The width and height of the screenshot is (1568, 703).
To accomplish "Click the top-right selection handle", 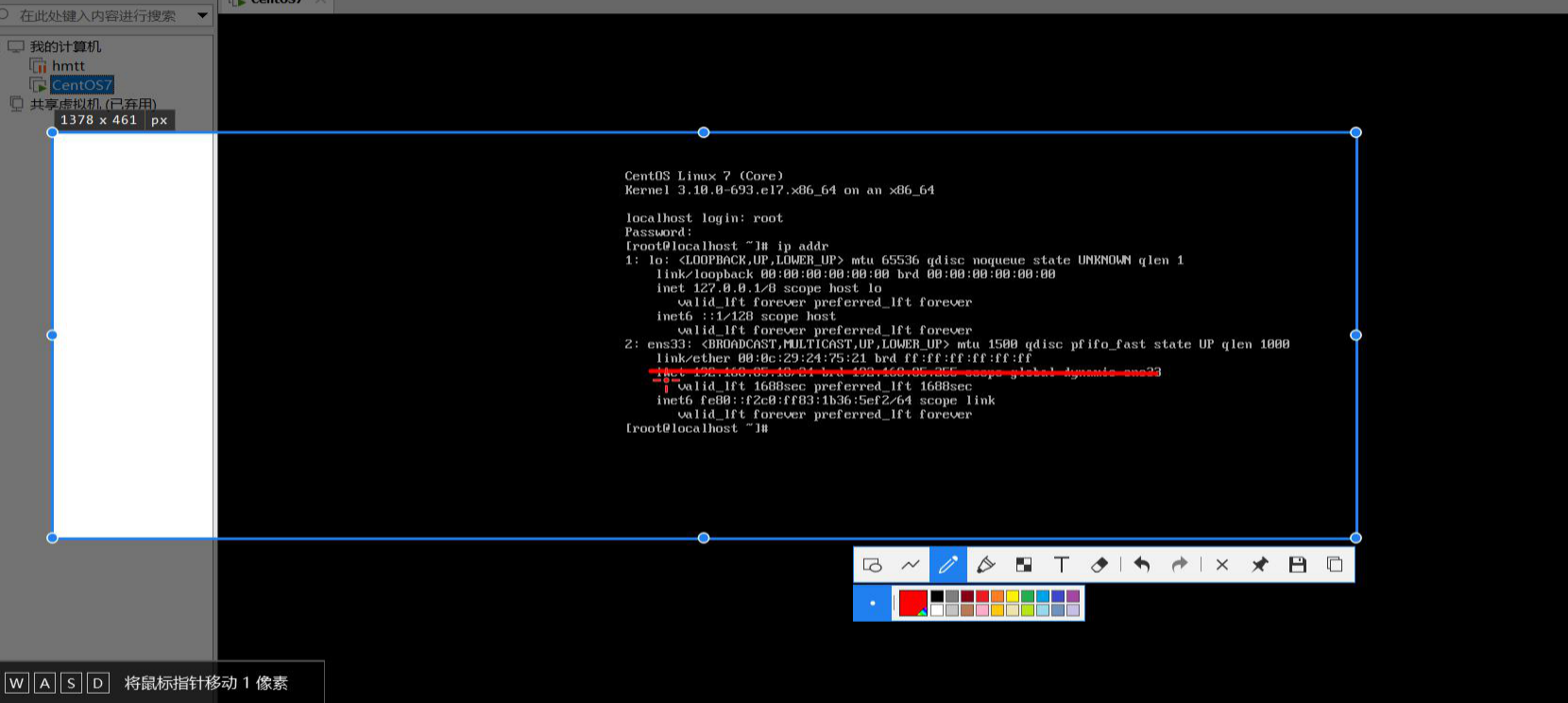I will [1355, 132].
